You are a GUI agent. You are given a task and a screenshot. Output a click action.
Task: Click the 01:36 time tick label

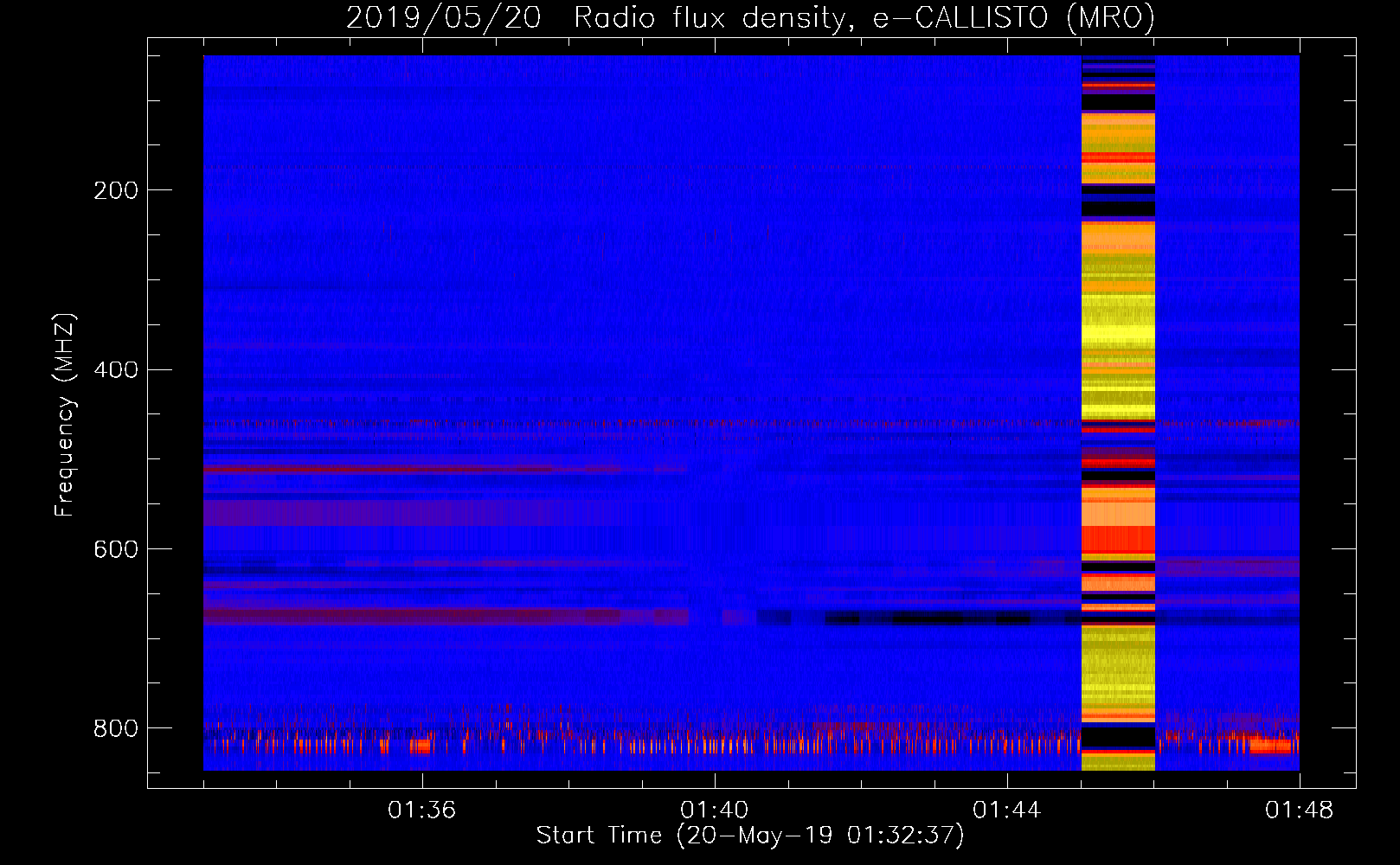click(x=421, y=811)
